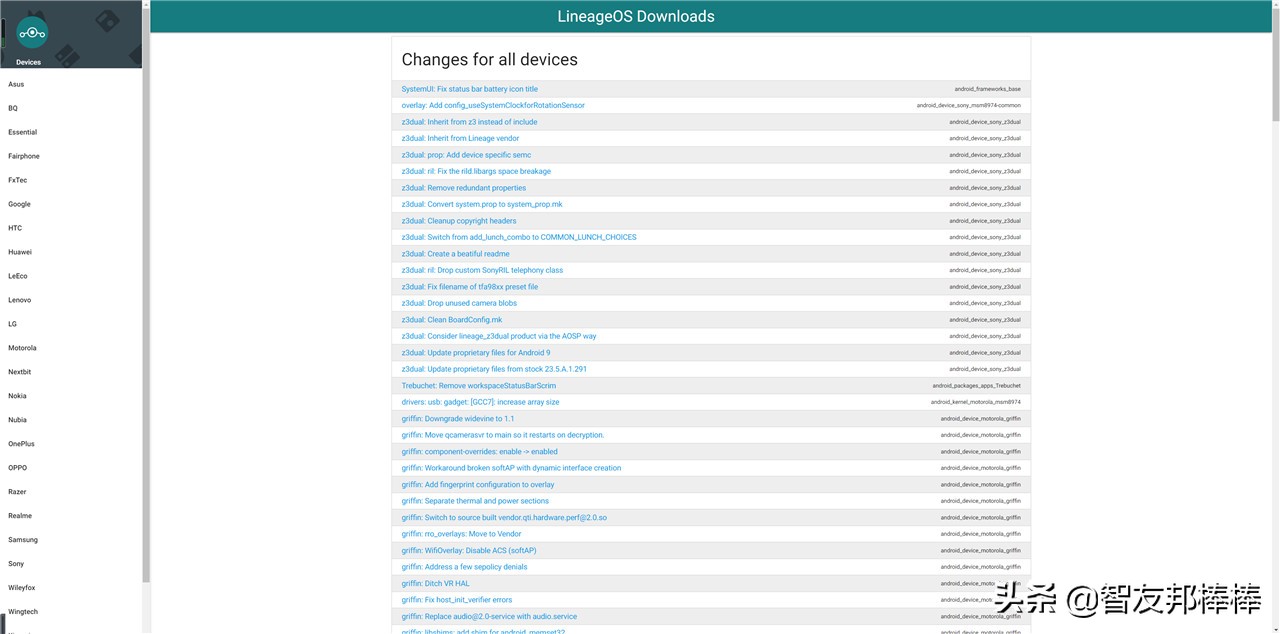Select Fairphone in the sidebar
Viewport: 1280px width, 634px height.
click(24, 156)
